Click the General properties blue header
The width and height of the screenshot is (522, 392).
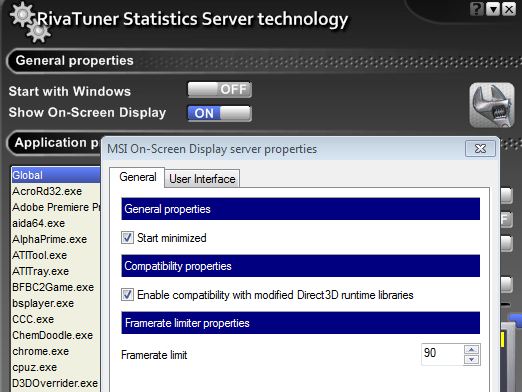[301, 209]
